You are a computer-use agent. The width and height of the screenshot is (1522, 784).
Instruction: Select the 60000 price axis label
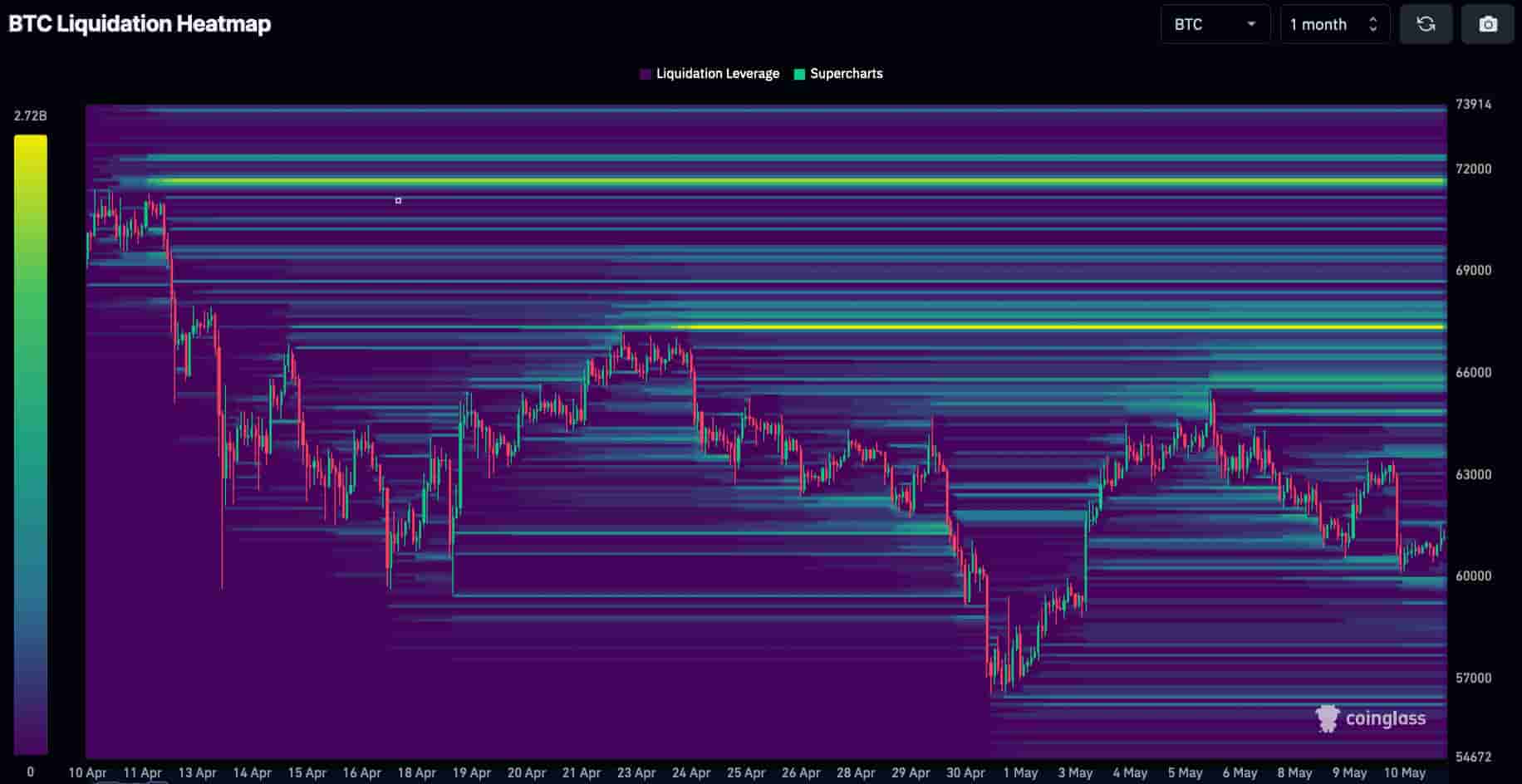pyautogui.click(x=1473, y=576)
